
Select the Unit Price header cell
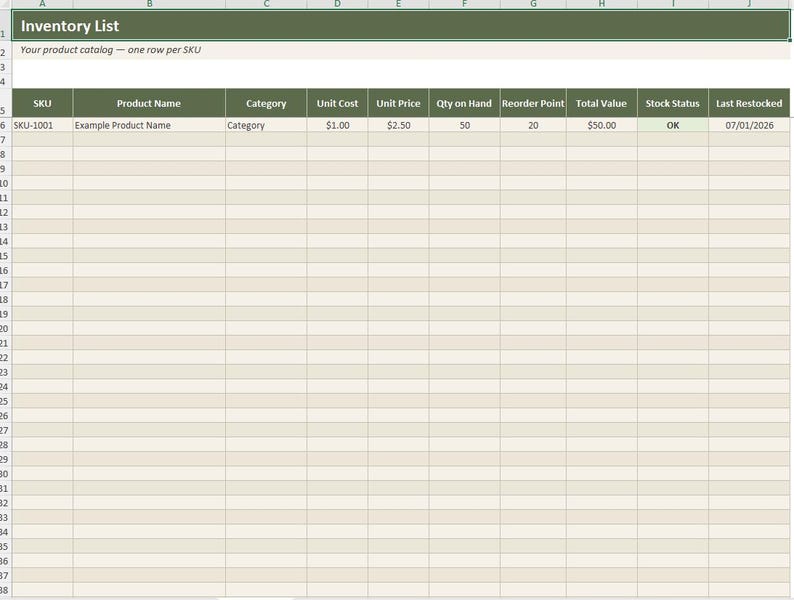(399, 103)
